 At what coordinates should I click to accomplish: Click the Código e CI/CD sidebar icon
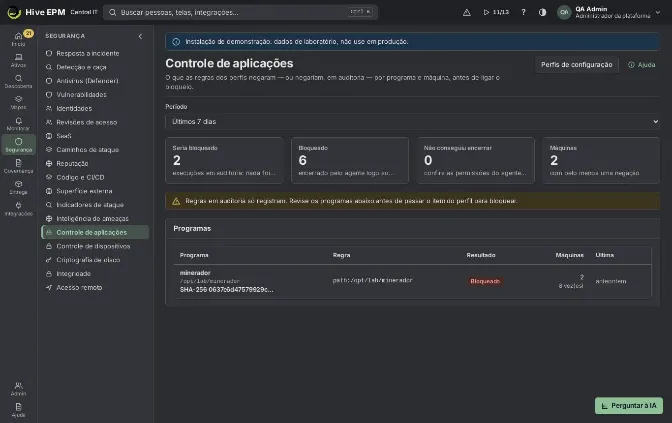(49, 177)
